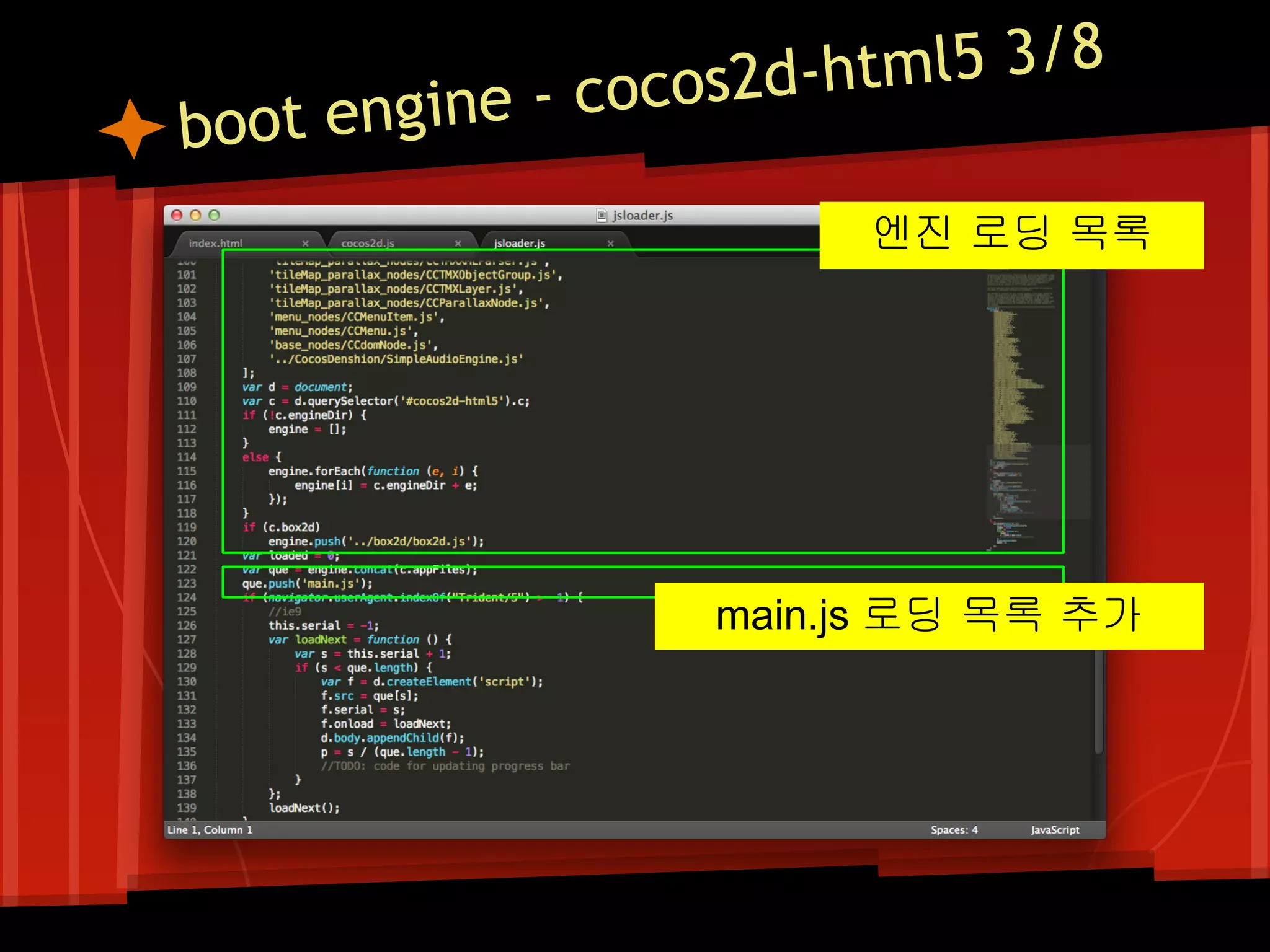This screenshot has height=952, width=1270.
Task: Click the jsloader.js file icon in title bar
Action: coord(602,215)
